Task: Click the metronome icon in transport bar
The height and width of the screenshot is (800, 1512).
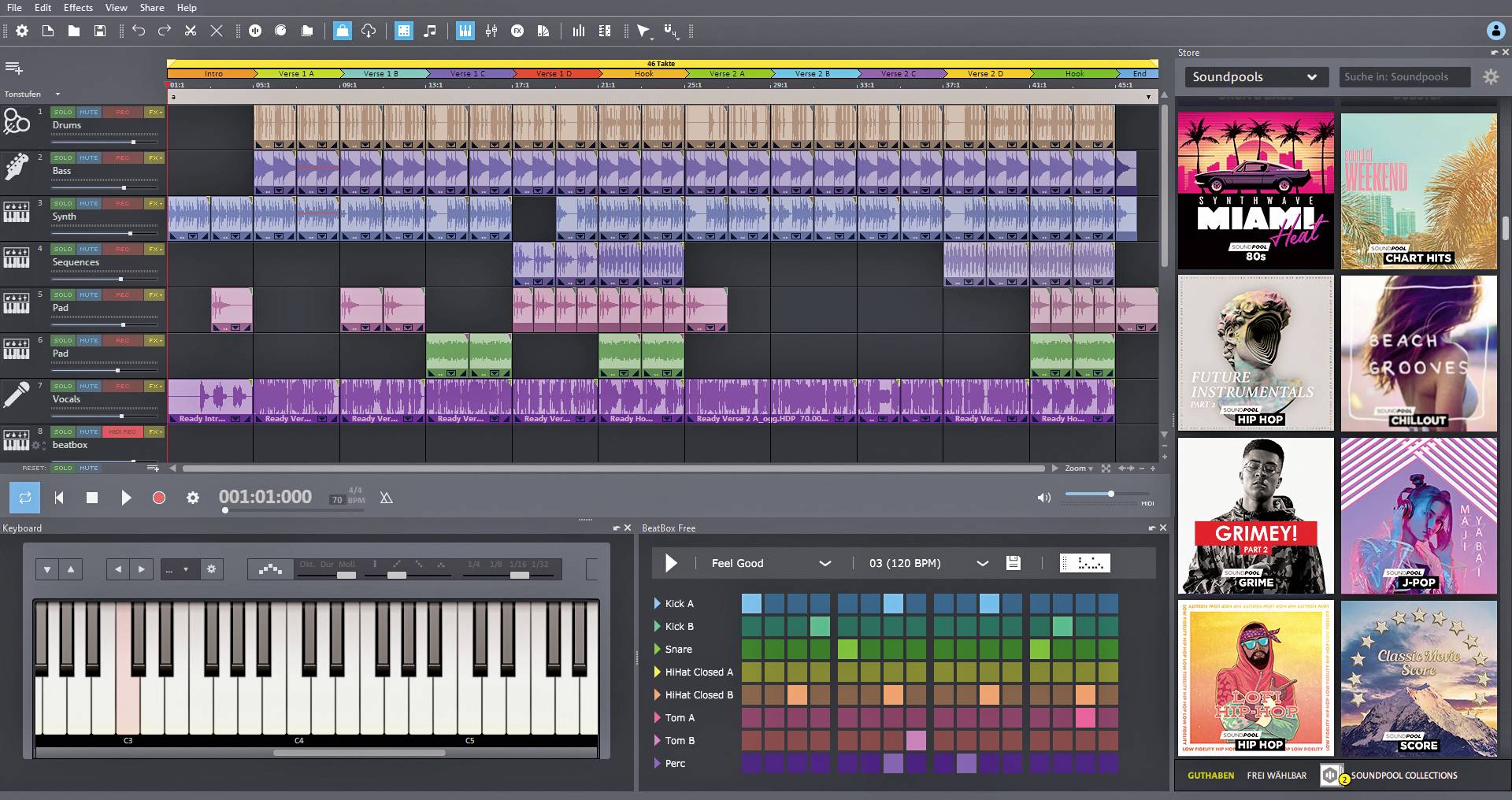Action: (x=386, y=498)
